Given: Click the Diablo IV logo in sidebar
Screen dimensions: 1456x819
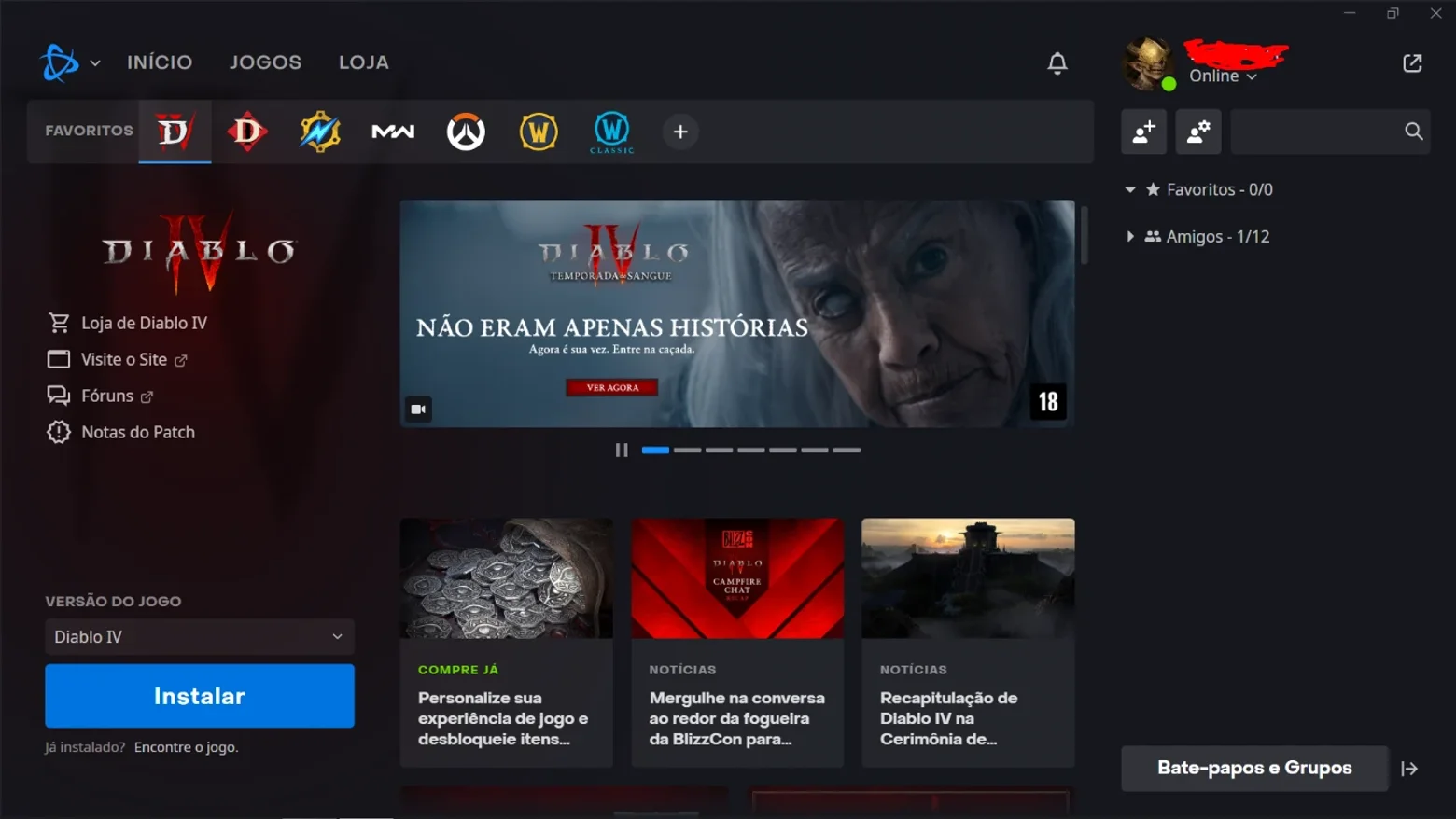Looking at the screenshot, I should coord(199,251).
